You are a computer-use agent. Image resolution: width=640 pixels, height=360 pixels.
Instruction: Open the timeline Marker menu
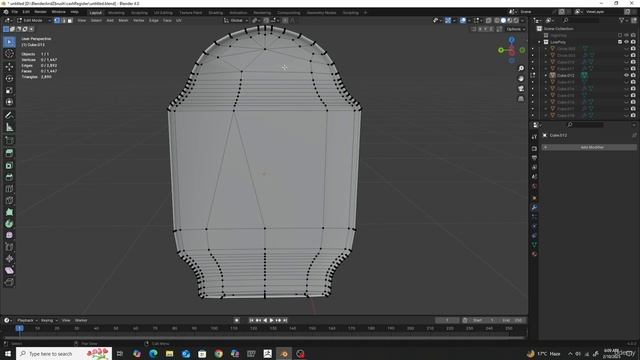(81, 320)
